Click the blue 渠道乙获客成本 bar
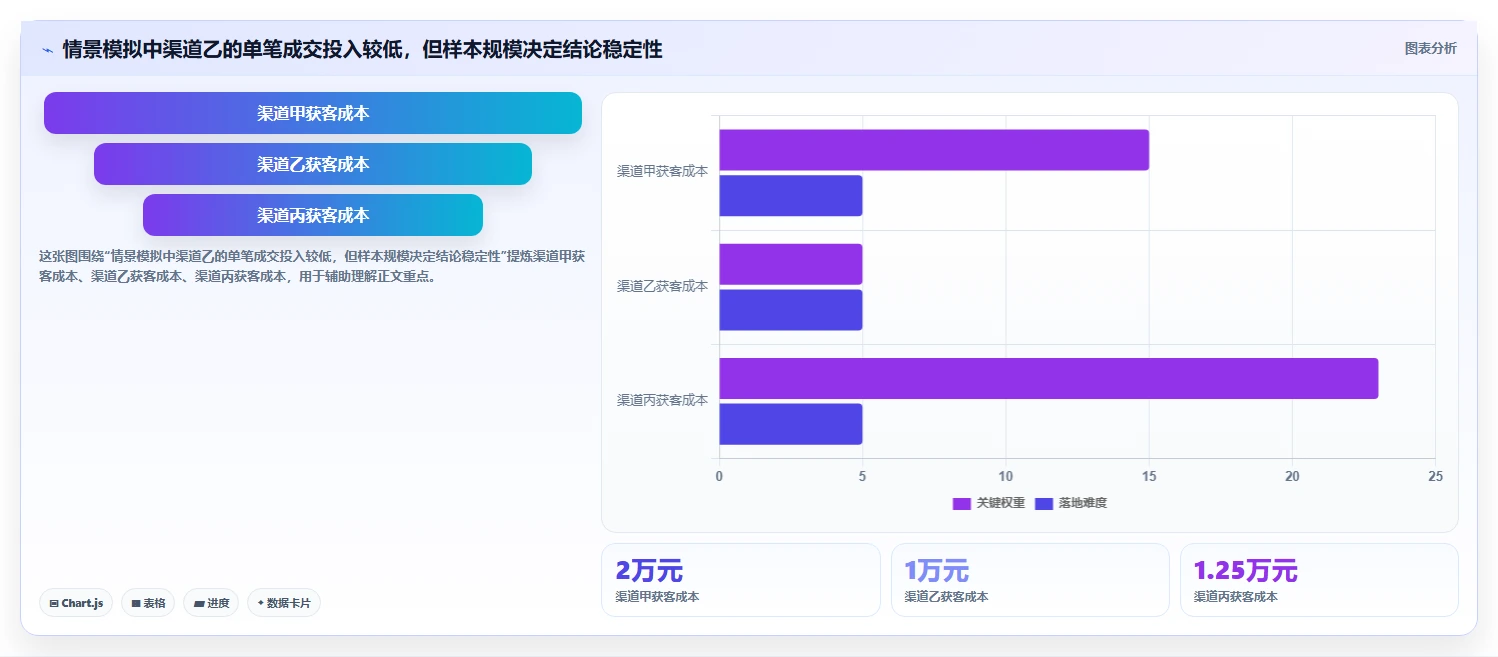The width and height of the screenshot is (1498, 657). 790,310
